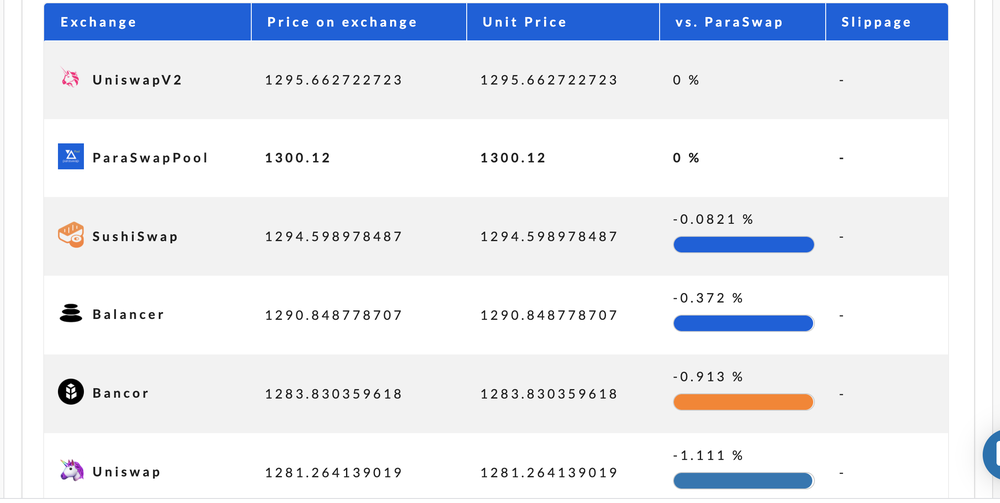Click Balancer price on exchange 1290.848778707

coord(334,315)
